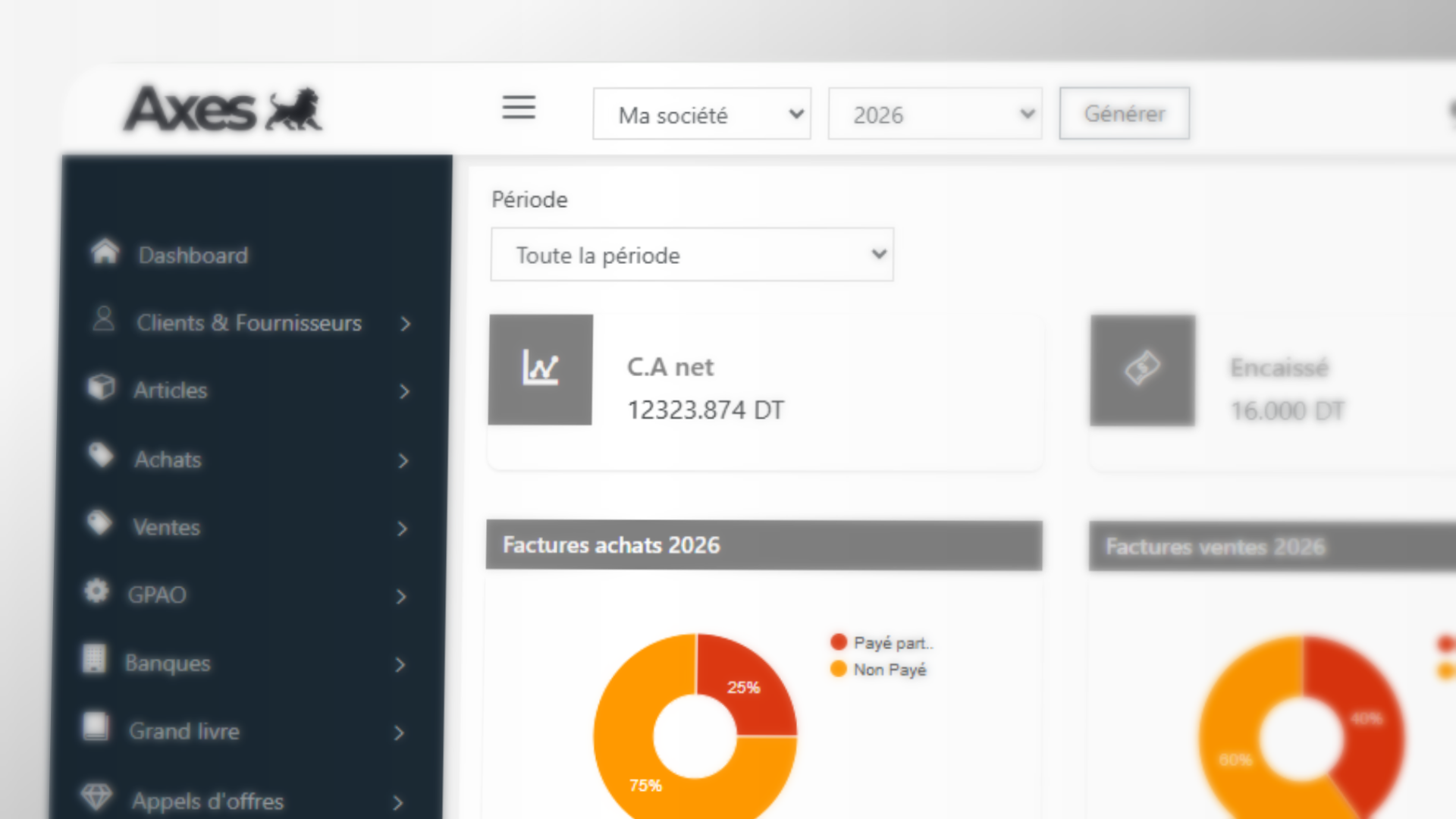Click the Encaissé label

[1279, 368]
